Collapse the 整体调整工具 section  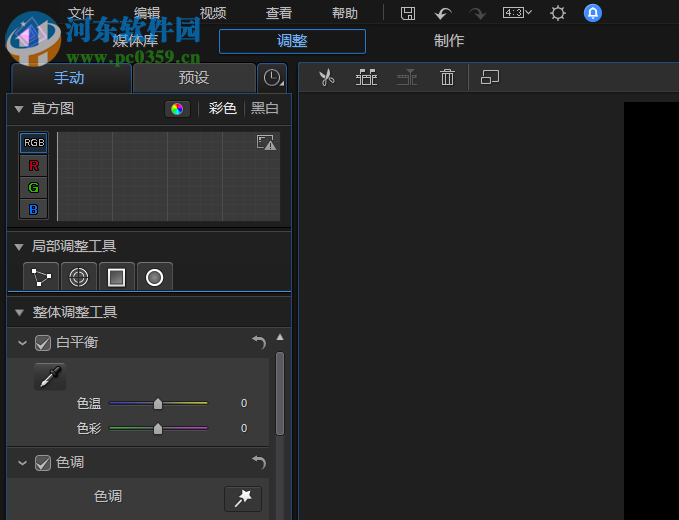[x=19, y=312]
